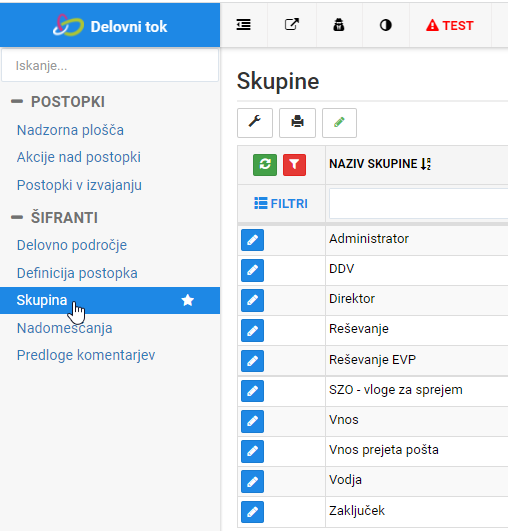Go to Predloge komentarjev link

[x=86, y=355]
